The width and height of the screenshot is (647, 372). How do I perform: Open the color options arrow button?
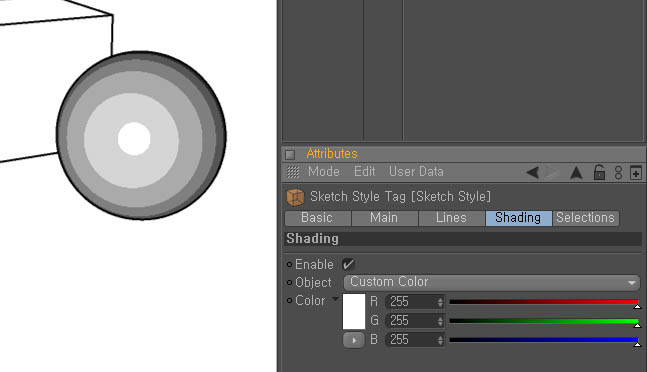click(354, 340)
